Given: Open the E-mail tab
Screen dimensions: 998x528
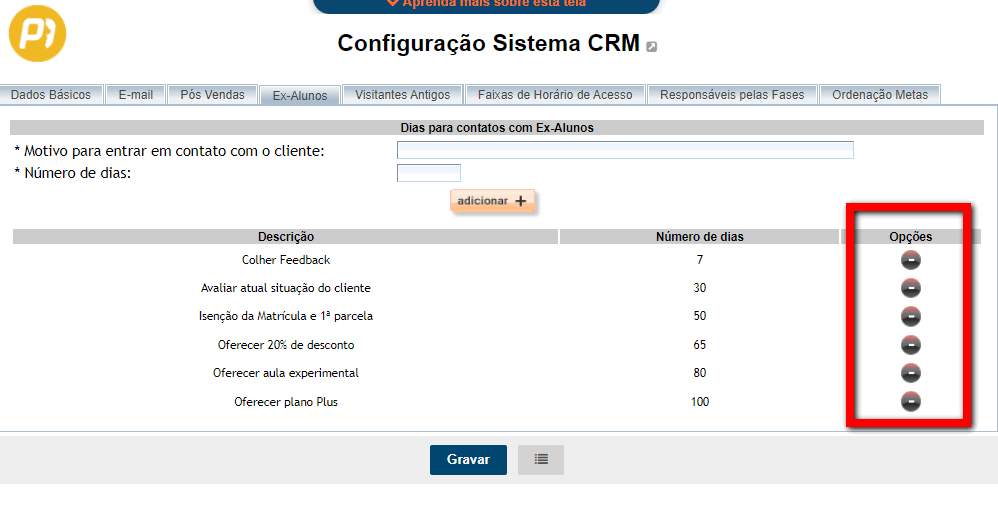Looking at the screenshot, I should point(135,95).
